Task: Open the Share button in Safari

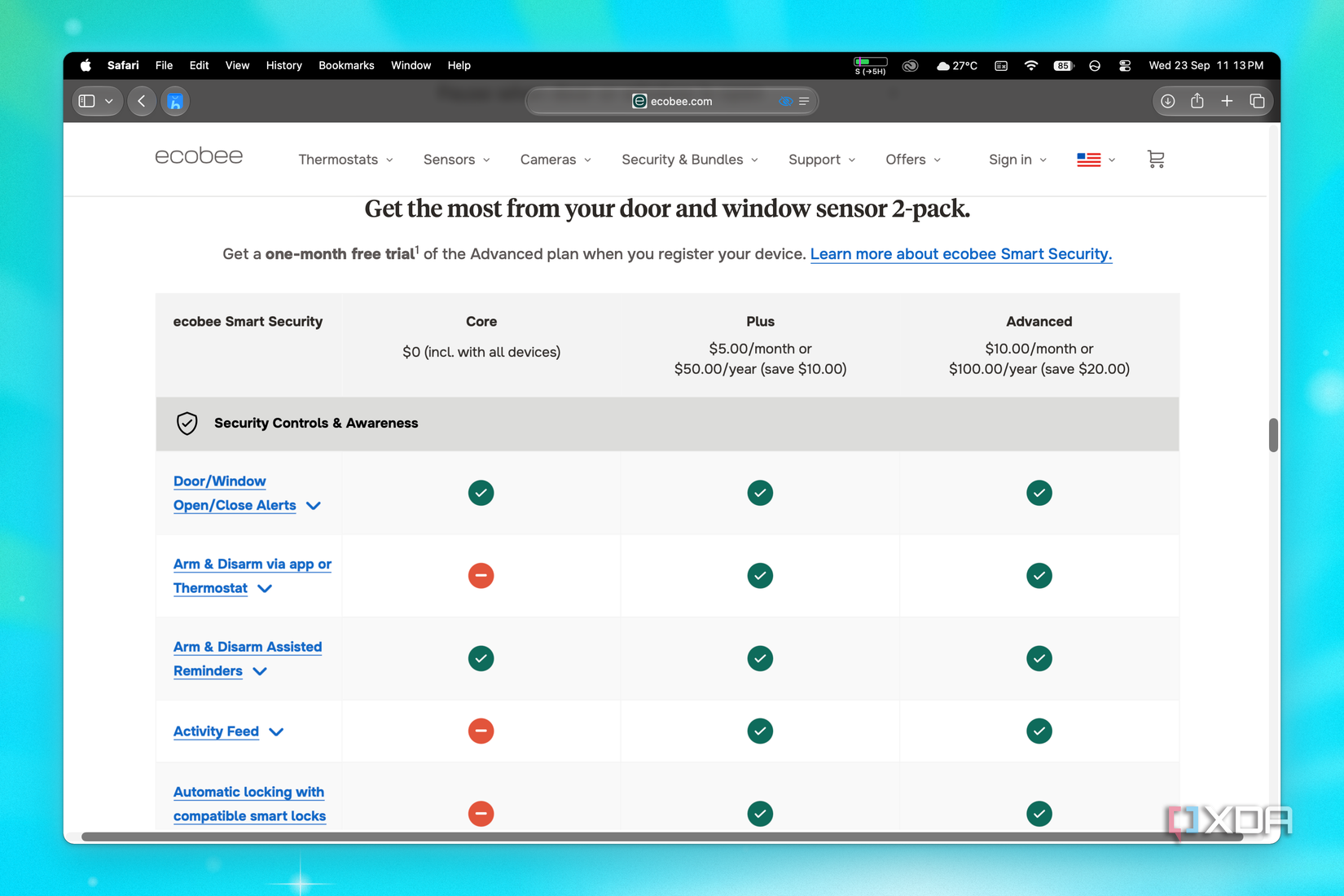Action: pyautogui.click(x=1197, y=101)
